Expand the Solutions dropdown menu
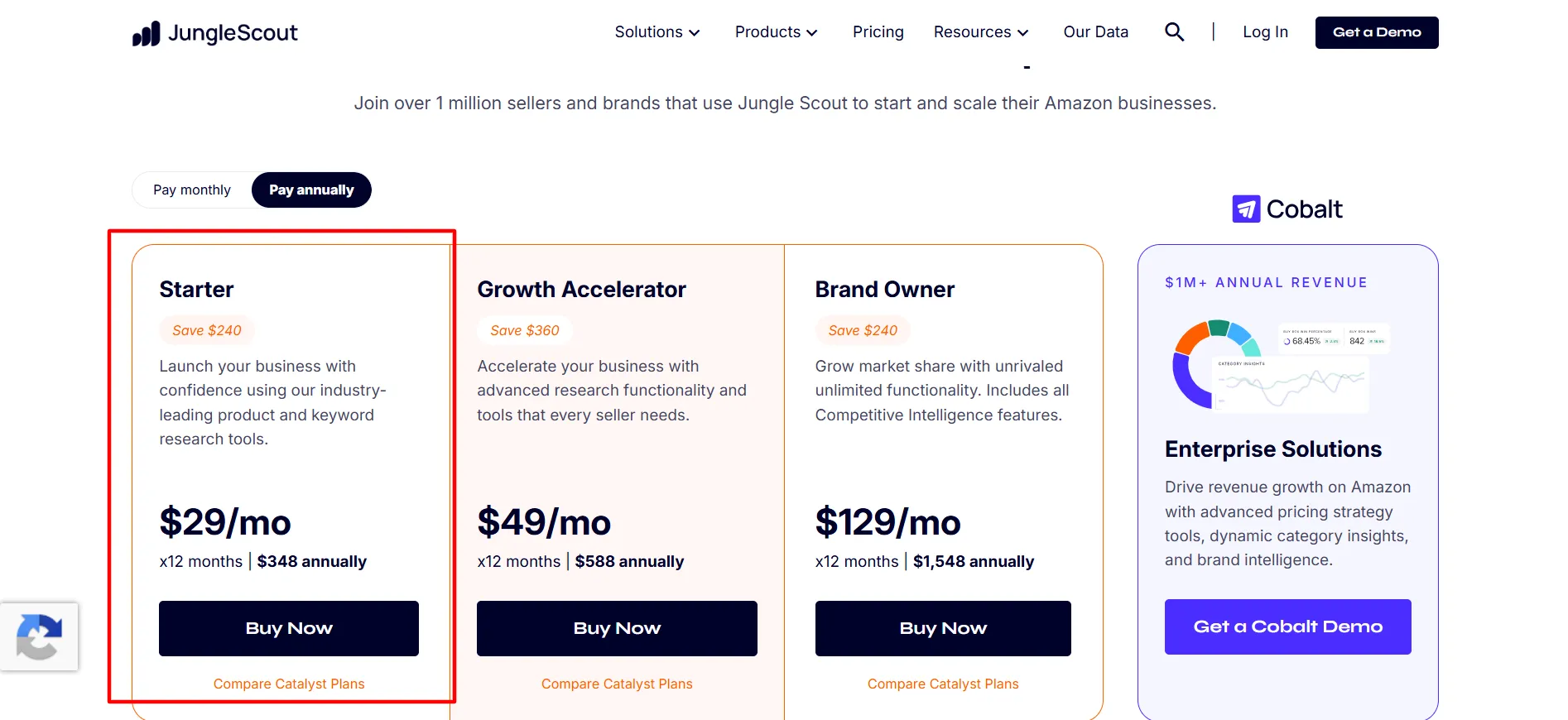 [x=657, y=32]
